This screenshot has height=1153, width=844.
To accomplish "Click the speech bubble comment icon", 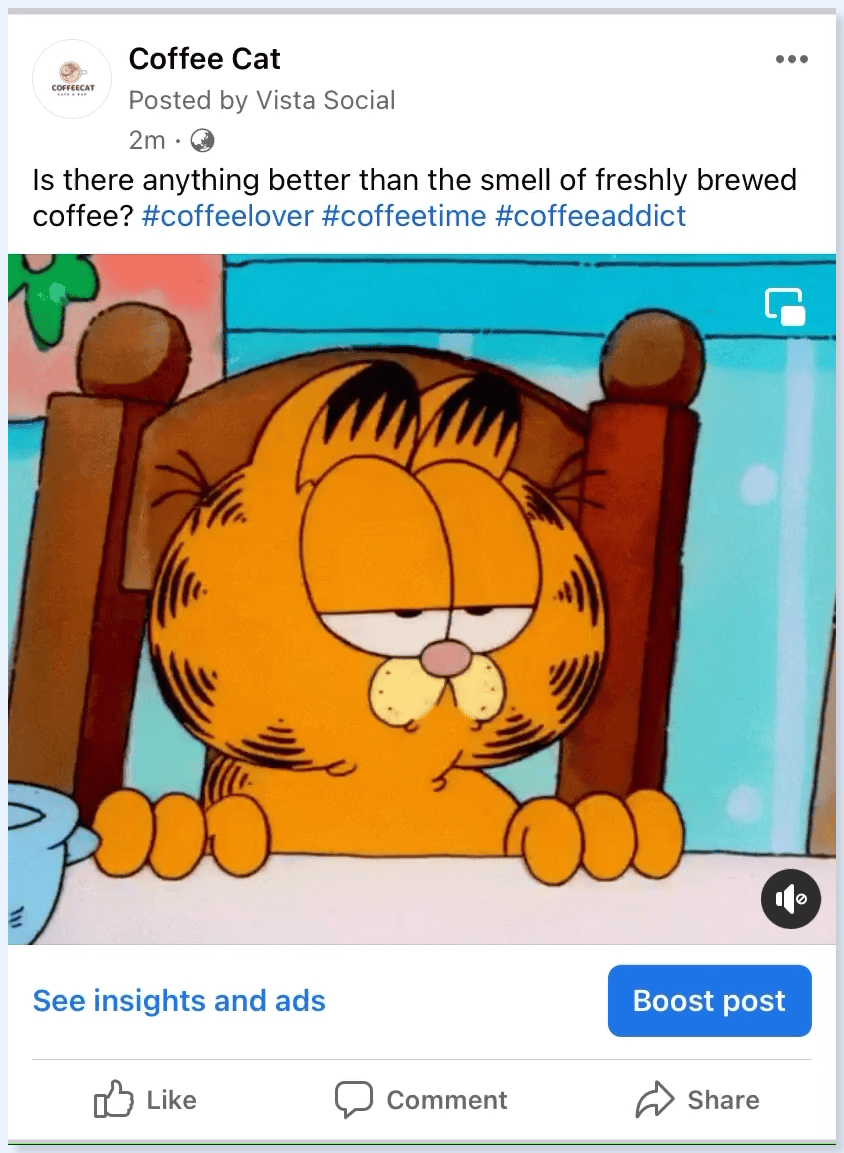I will 354,1100.
